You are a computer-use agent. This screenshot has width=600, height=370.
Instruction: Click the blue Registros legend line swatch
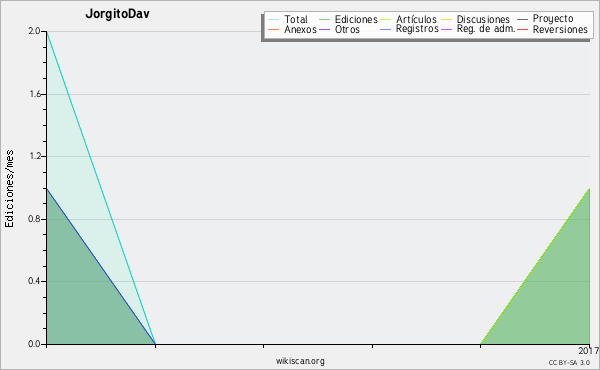point(385,29)
